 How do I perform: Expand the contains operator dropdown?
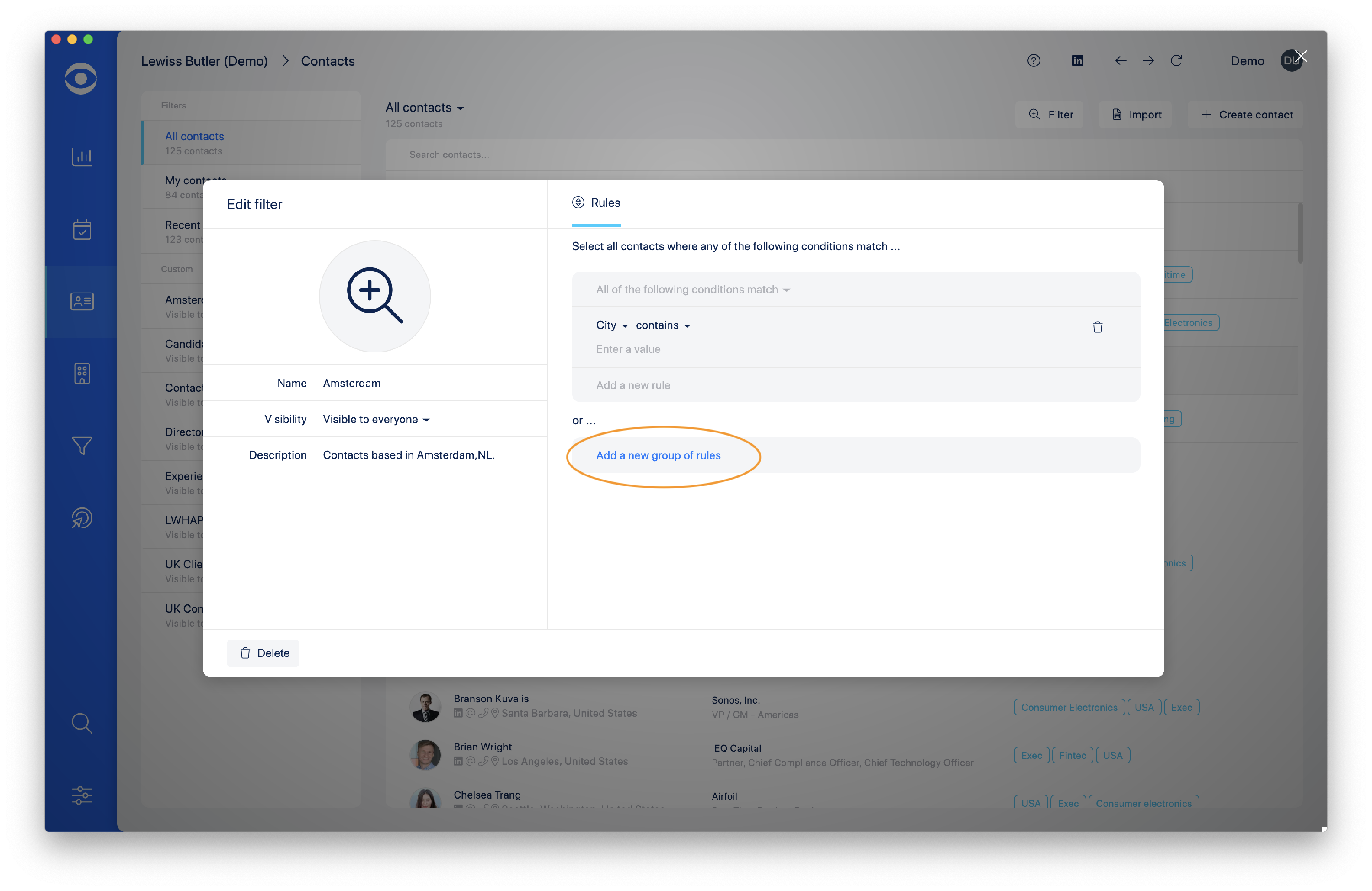click(663, 325)
